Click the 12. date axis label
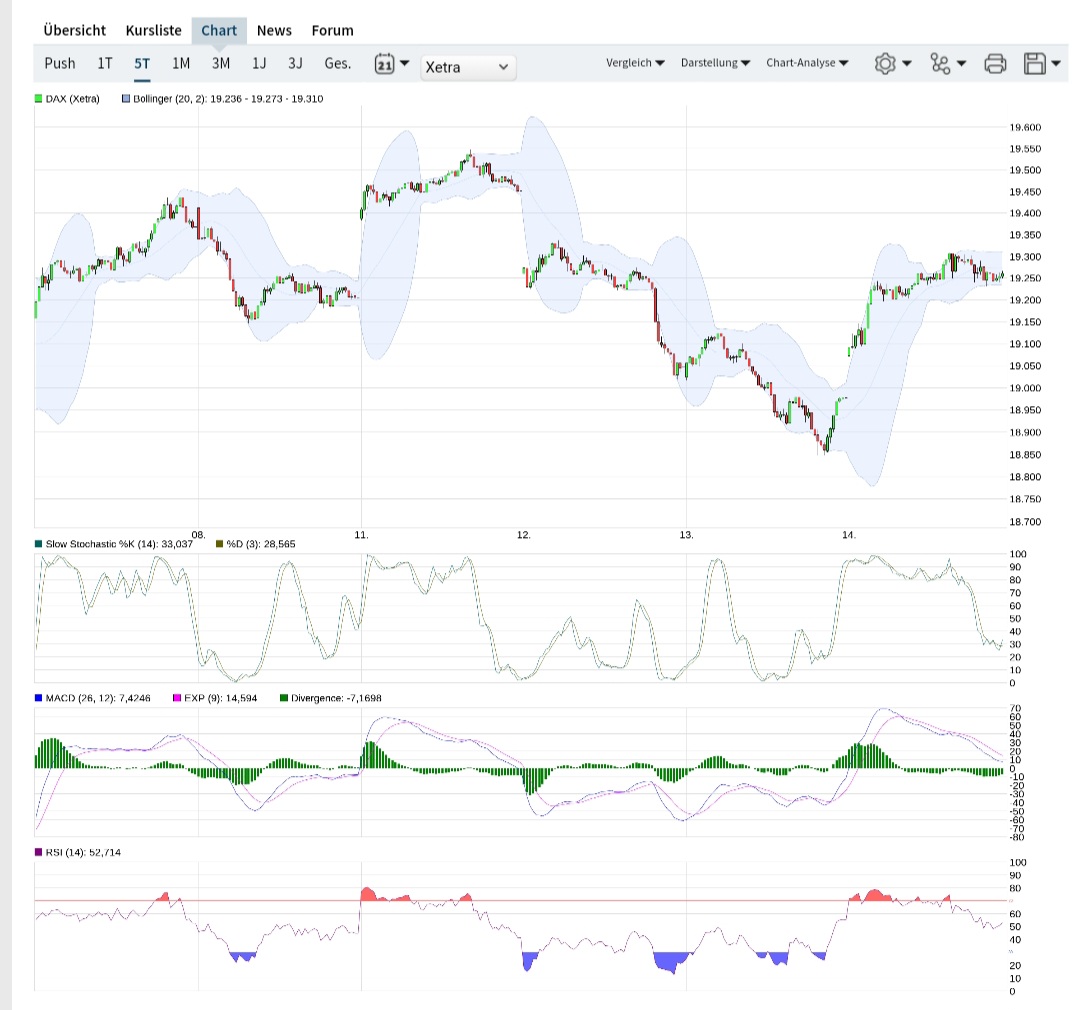1080x1010 pixels. 524,535
